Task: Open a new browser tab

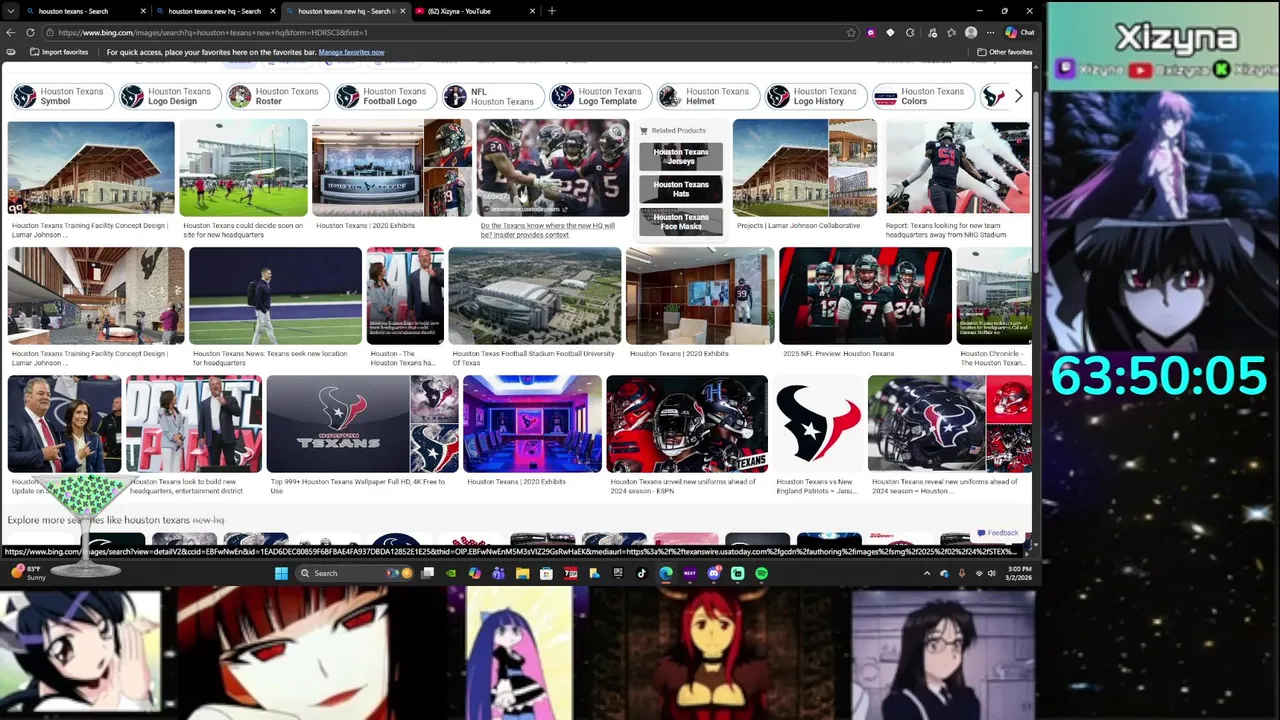Action: 551,11
